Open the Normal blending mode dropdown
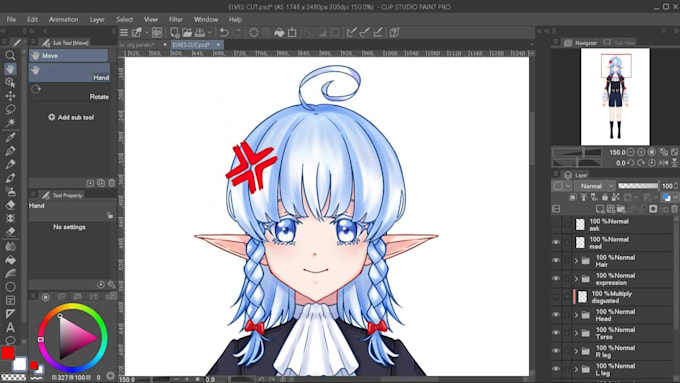 pos(595,186)
